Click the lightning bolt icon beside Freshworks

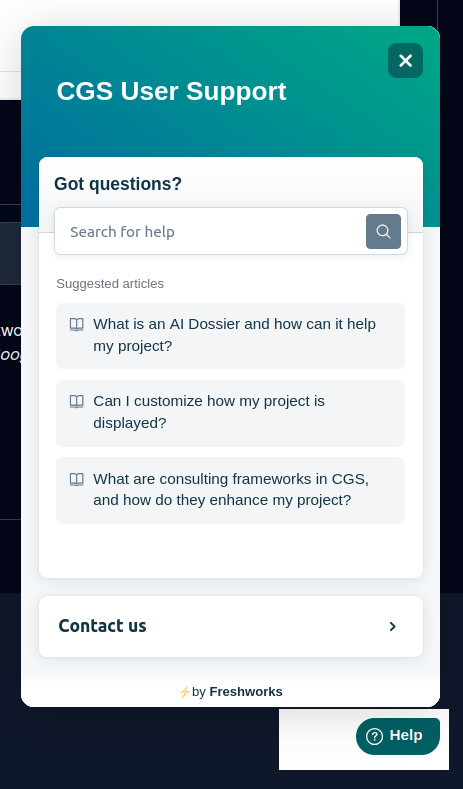click(185, 692)
